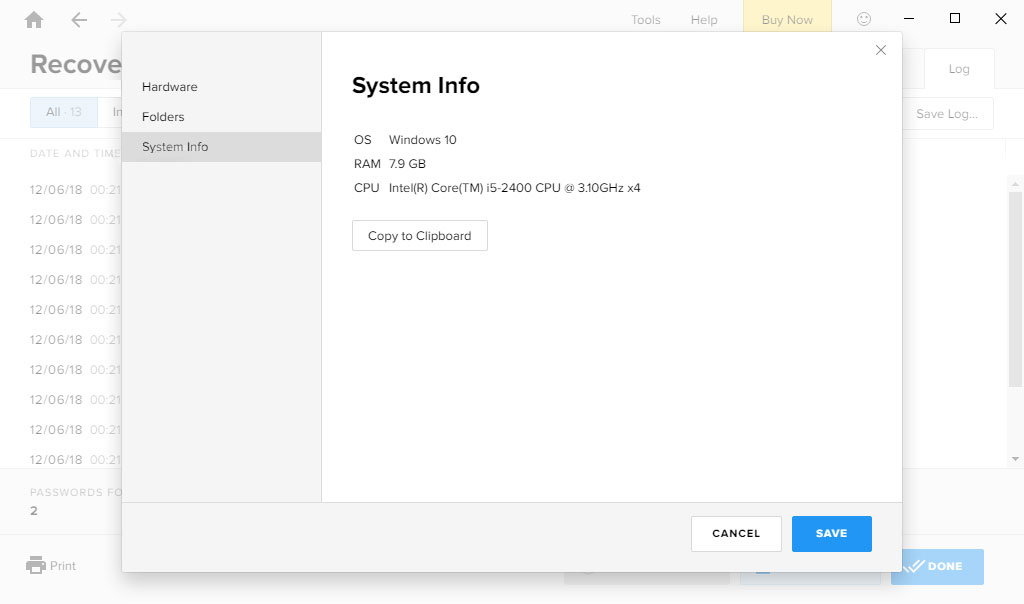Click the Save Log... button
This screenshot has width=1024, height=604.
947,114
